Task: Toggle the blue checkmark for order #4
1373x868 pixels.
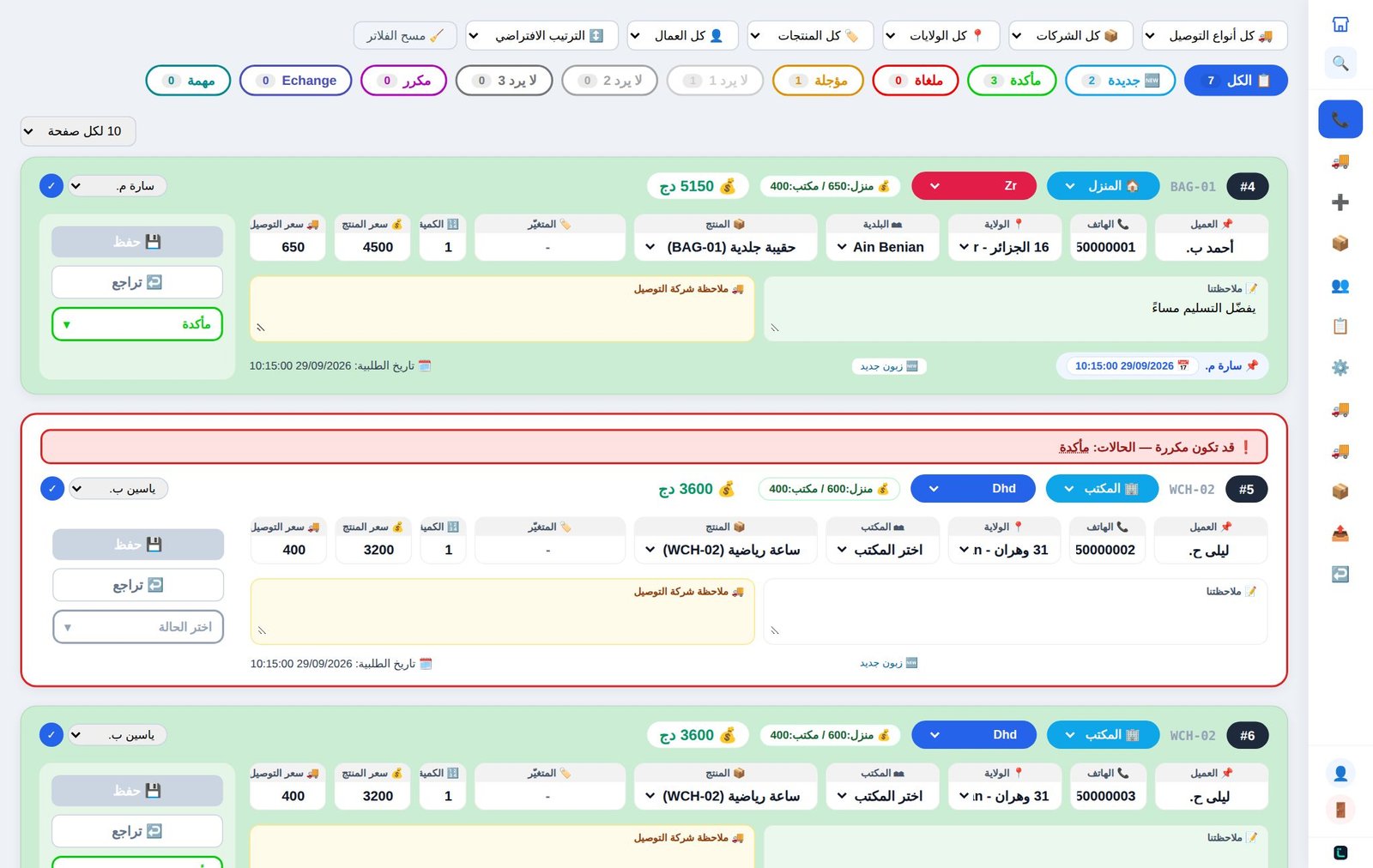Action: pos(51,186)
